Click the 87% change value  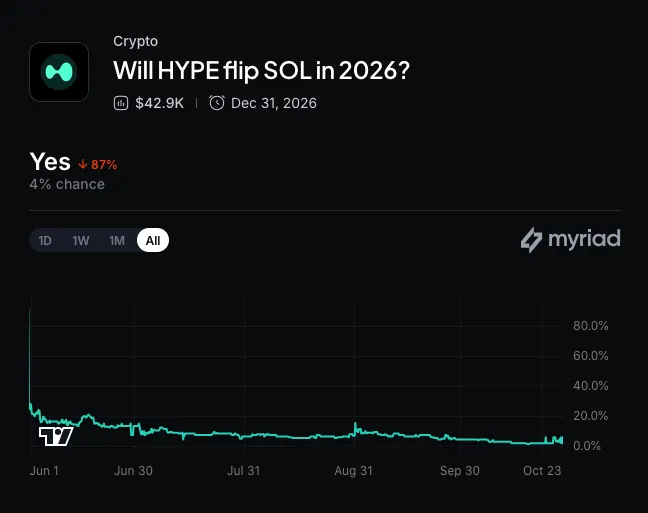point(104,165)
